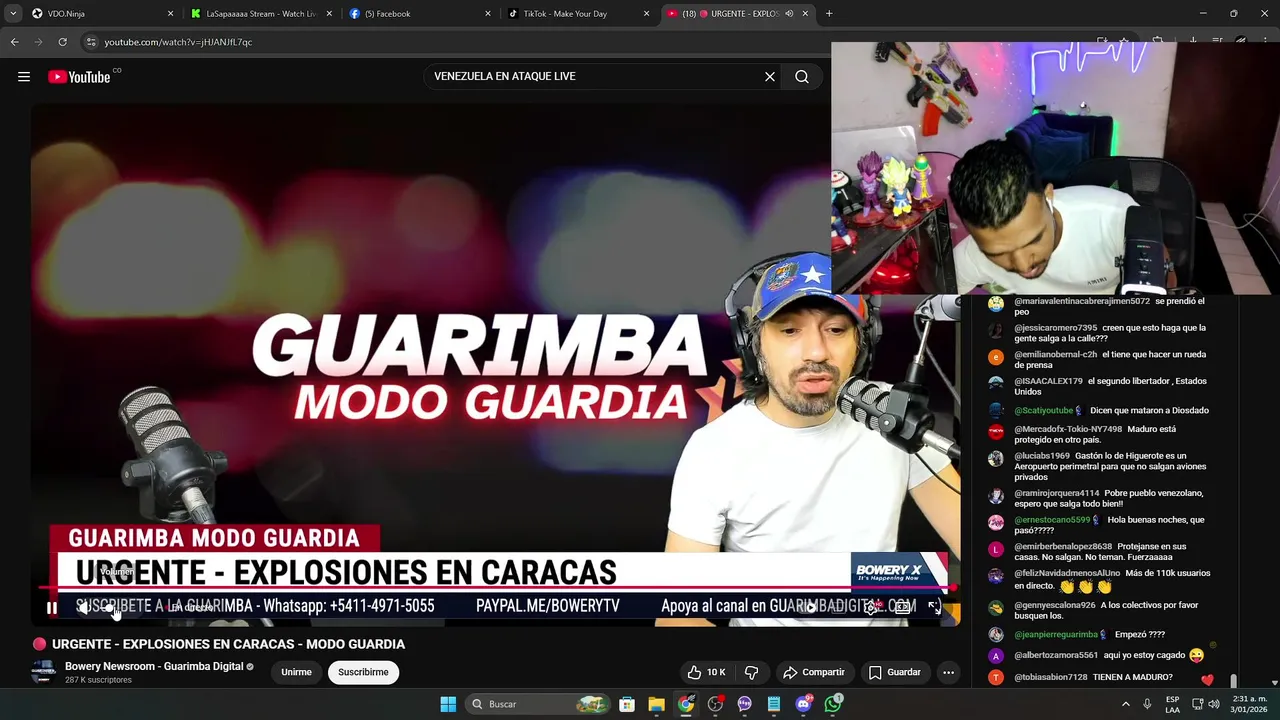Open the notepad app on the taskbar

point(774,704)
